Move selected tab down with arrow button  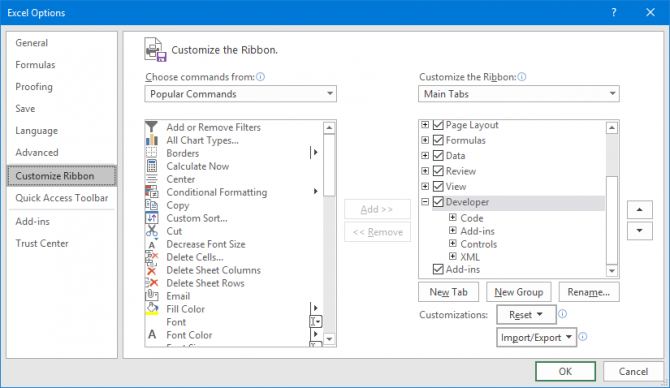[x=640, y=231]
